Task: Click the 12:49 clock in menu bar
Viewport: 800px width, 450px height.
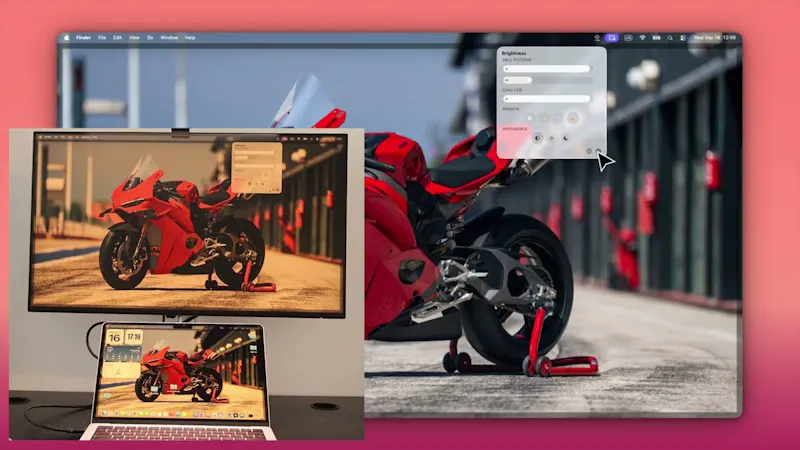Action: 730,38
